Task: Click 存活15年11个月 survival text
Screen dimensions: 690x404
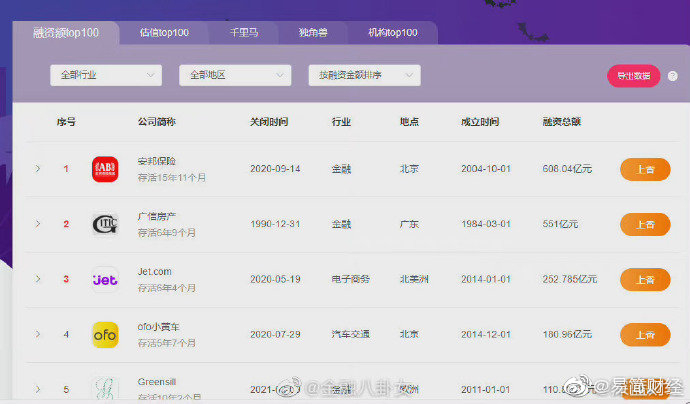Action: click(172, 178)
